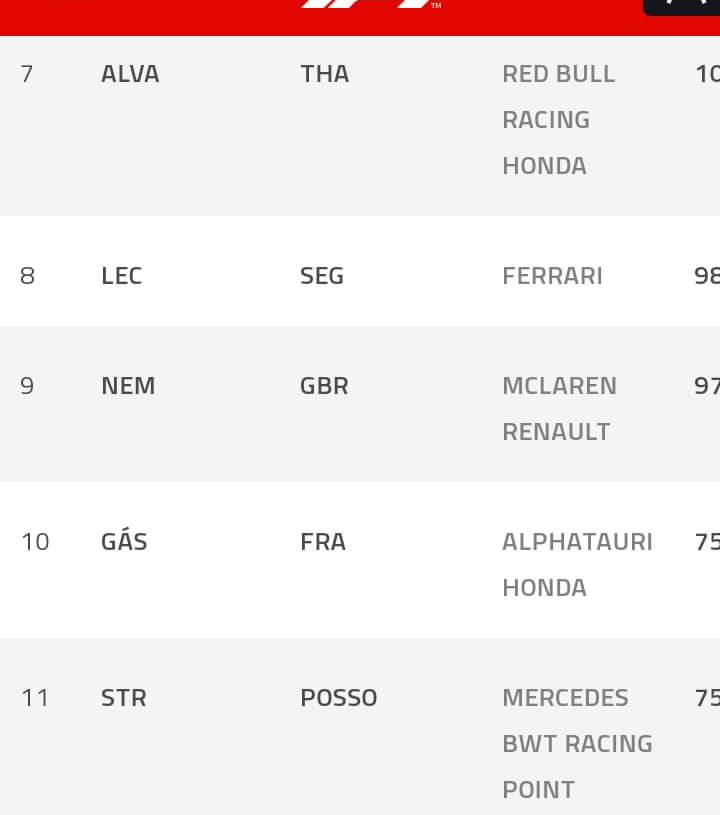Select driver STR in row 11
The image size is (720, 815).
click(124, 698)
